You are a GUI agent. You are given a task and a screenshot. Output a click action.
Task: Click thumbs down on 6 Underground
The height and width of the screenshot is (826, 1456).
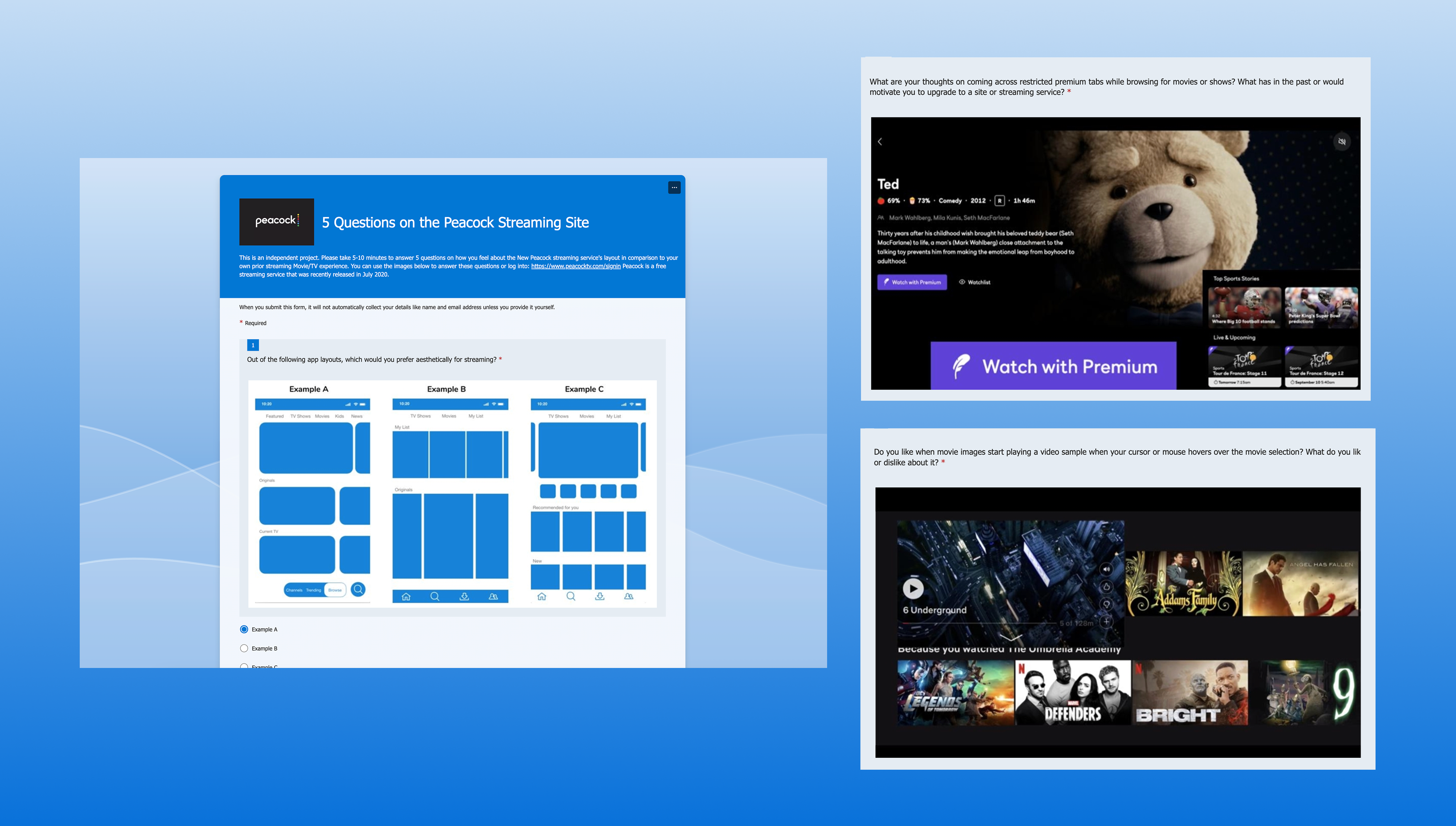point(1106,604)
